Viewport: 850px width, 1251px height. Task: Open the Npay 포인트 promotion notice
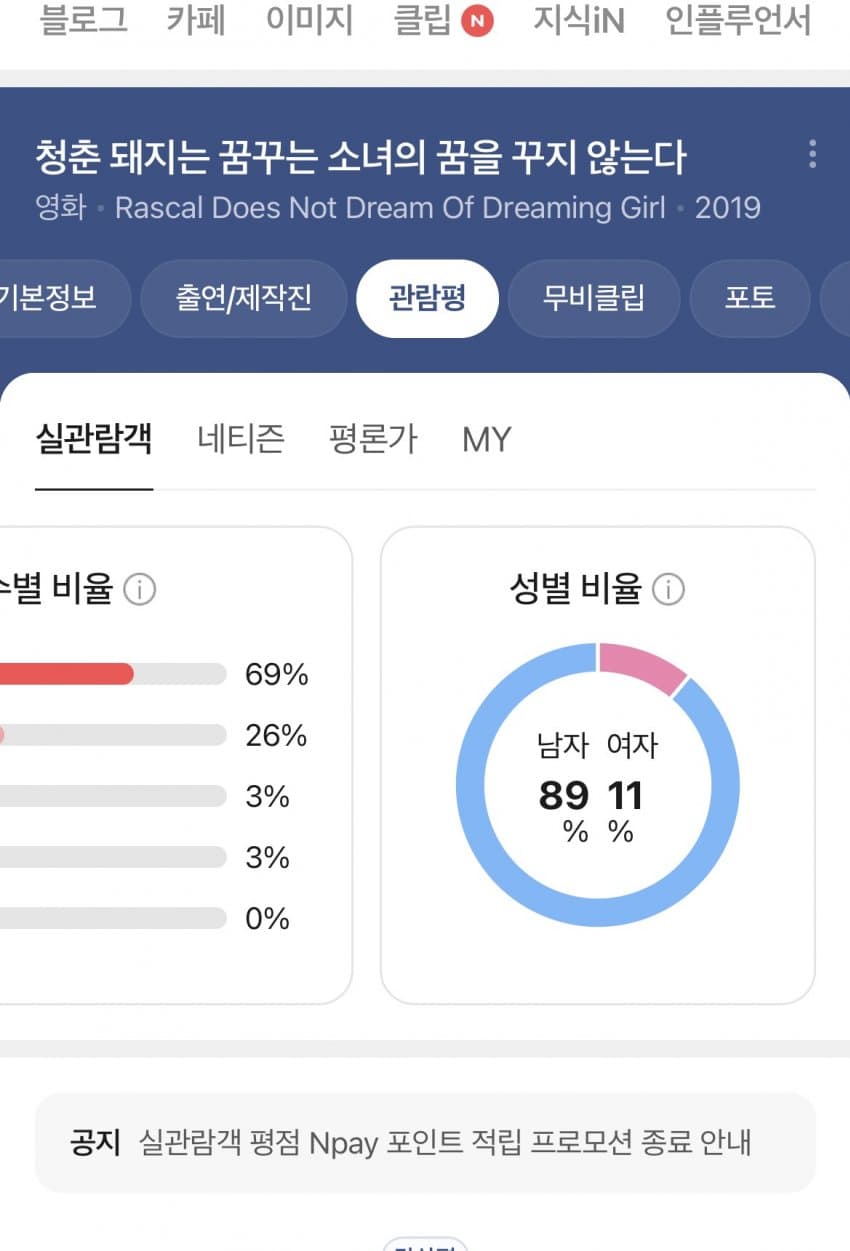425,1142
